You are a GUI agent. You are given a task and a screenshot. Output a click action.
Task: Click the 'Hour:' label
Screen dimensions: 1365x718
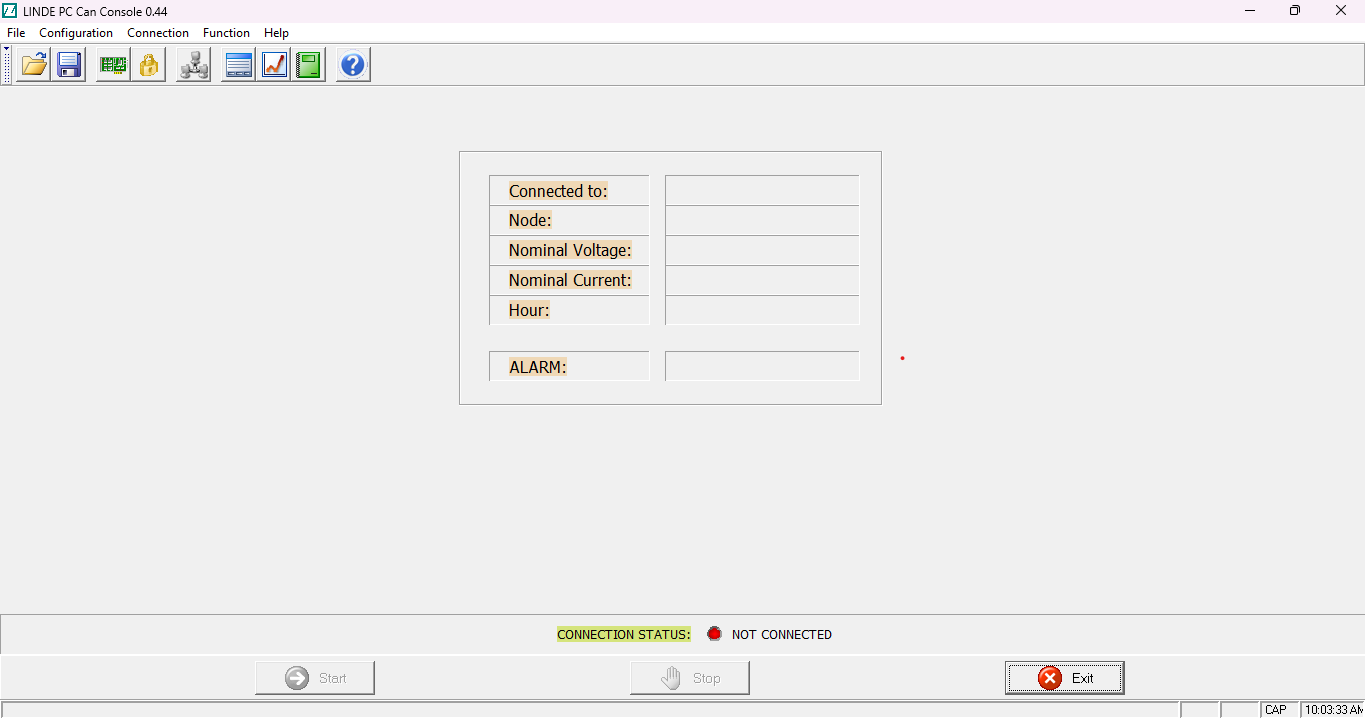(x=529, y=310)
